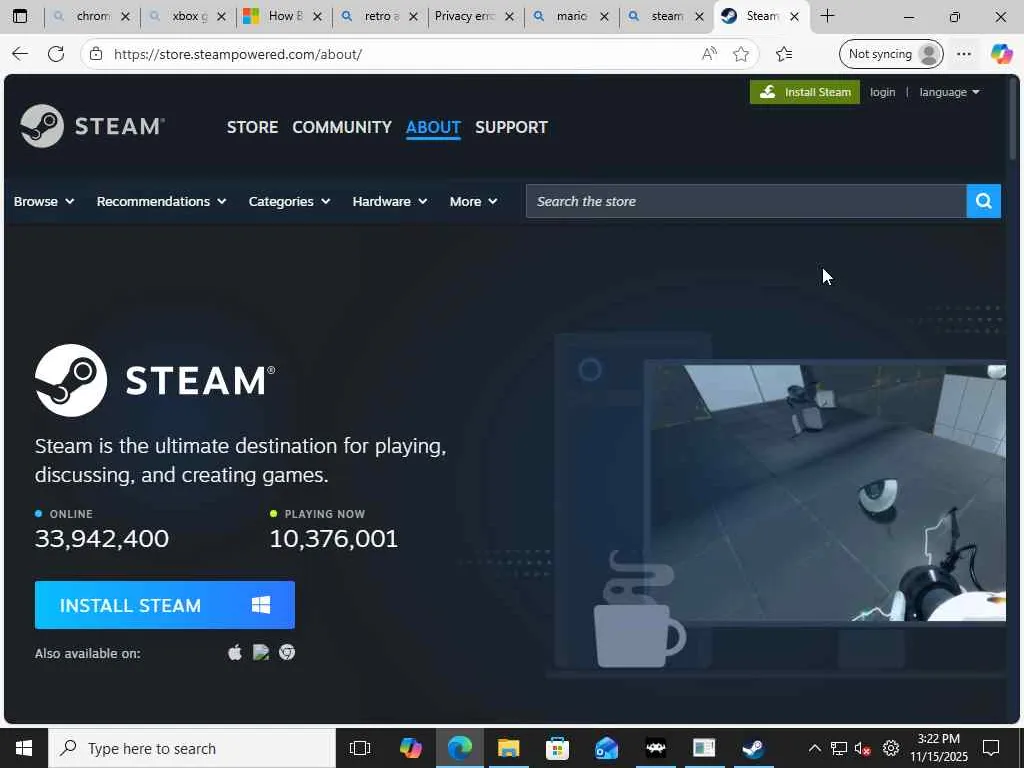Open the browser Settings and more ellipsis
Viewport: 1024px width, 768px height.
pyautogui.click(x=964, y=54)
